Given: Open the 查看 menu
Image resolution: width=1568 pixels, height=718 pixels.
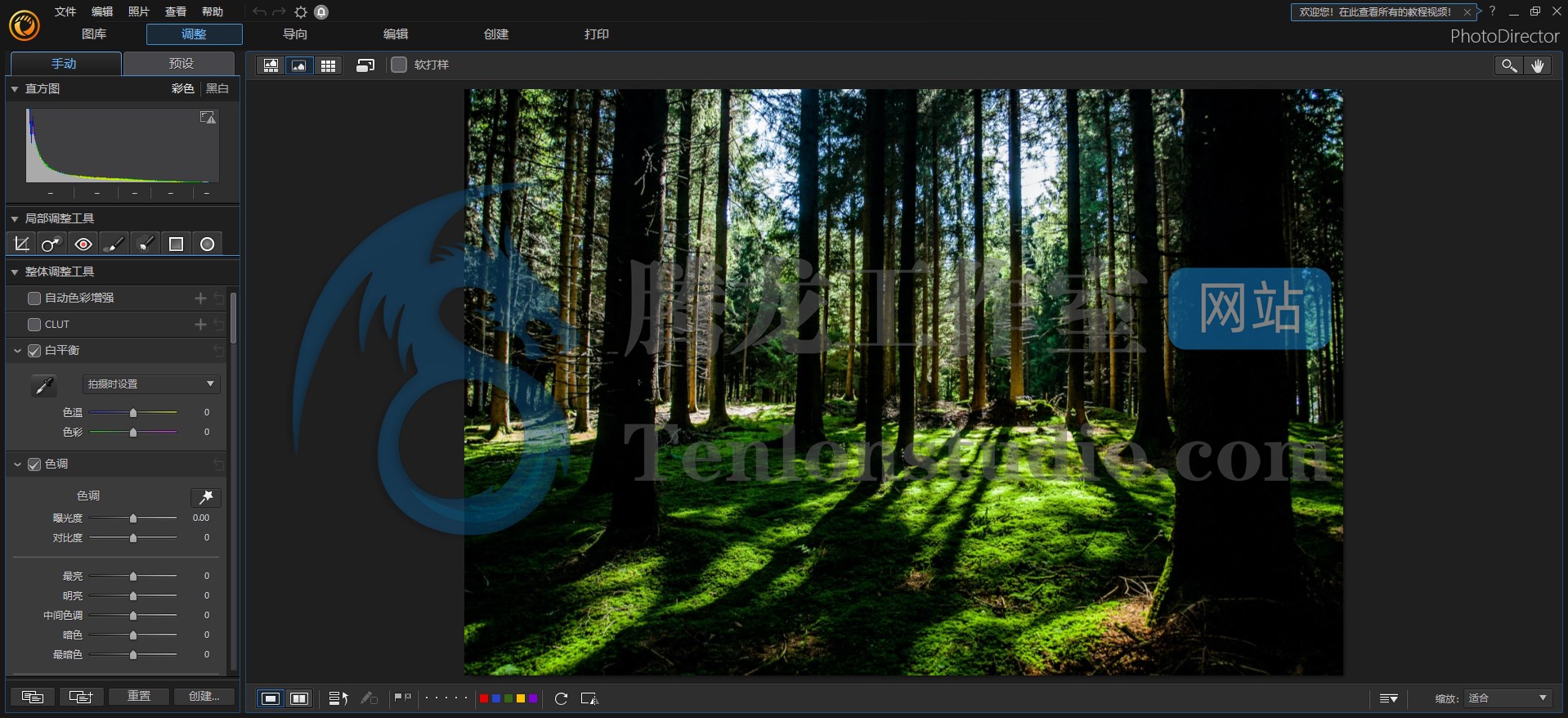Looking at the screenshot, I should (x=176, y=11).
